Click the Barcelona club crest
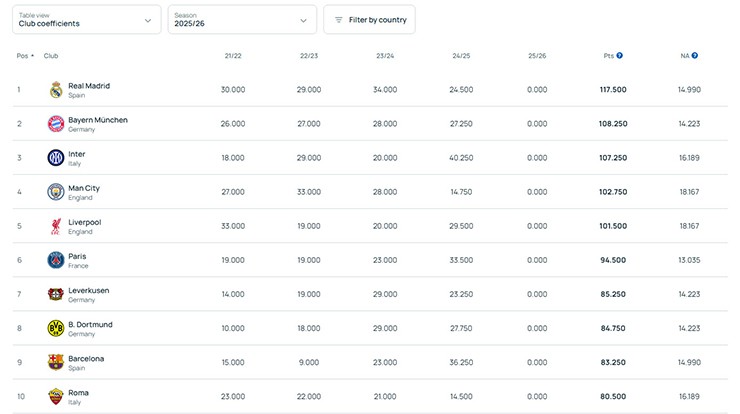 coord(56,362)
